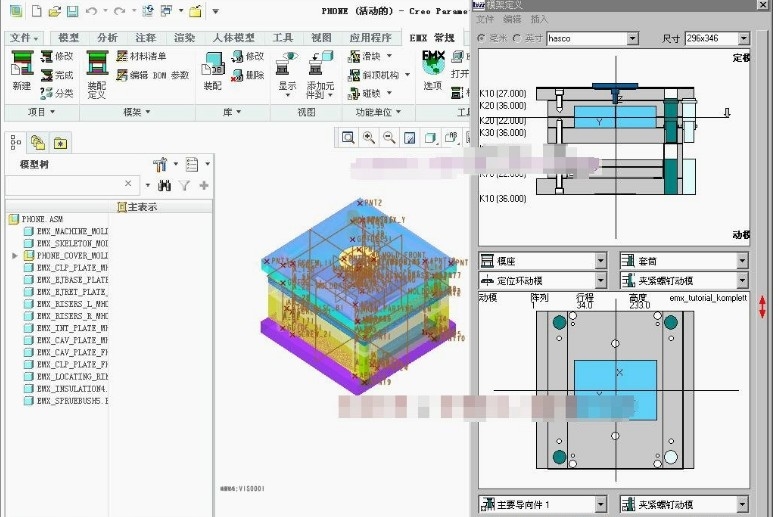Open 装配定义 mold base definition
The image size is (779, 517).
(x=97, y=74)
